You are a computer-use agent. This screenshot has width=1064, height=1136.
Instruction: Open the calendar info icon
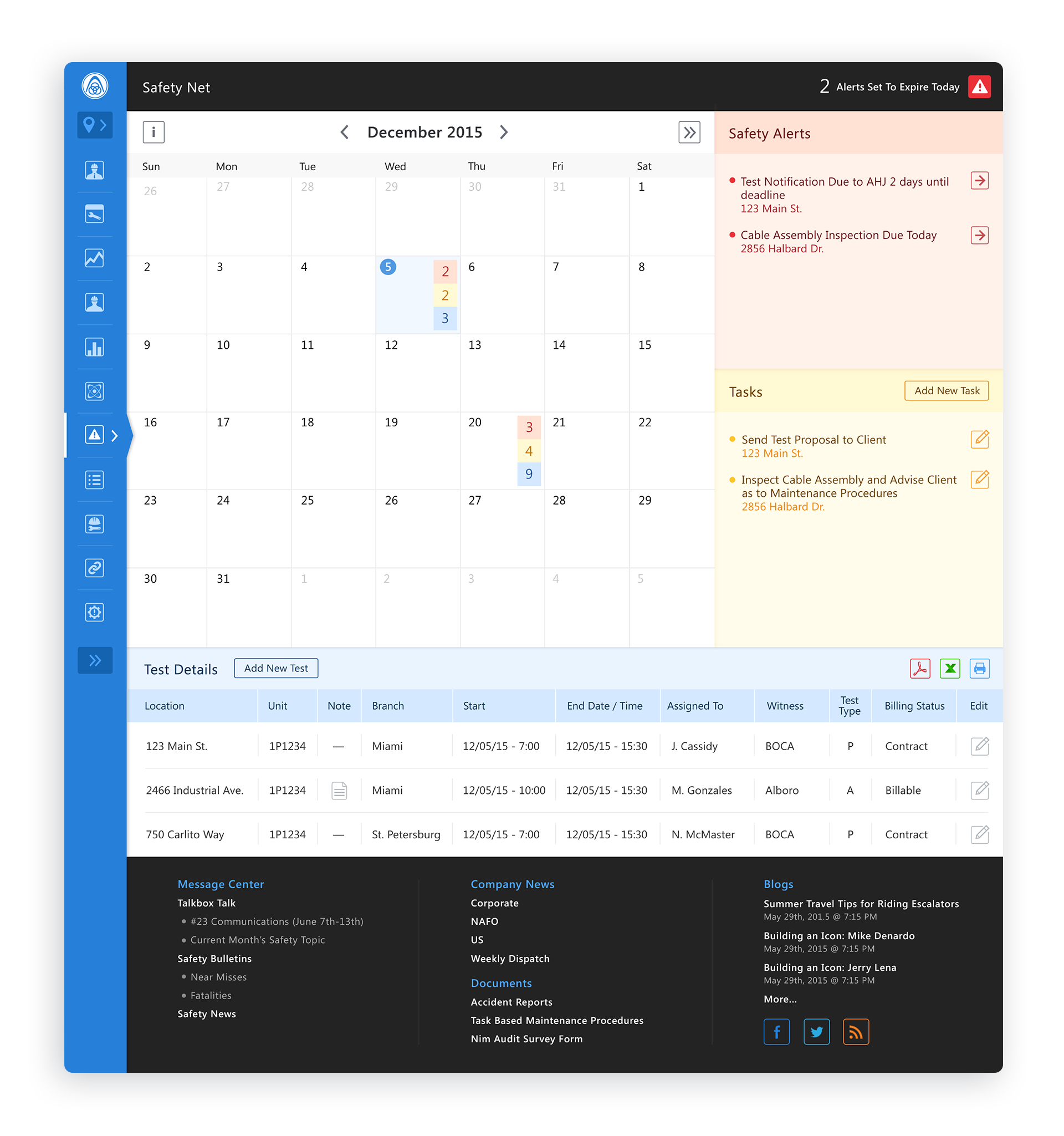153,132
